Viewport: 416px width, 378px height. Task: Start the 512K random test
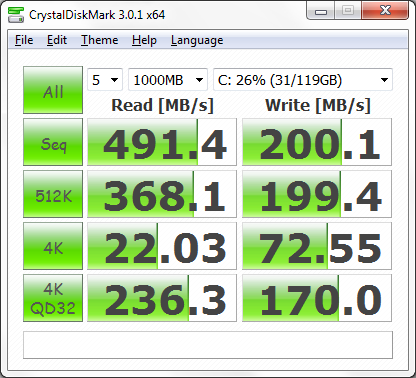click(53, 194)
